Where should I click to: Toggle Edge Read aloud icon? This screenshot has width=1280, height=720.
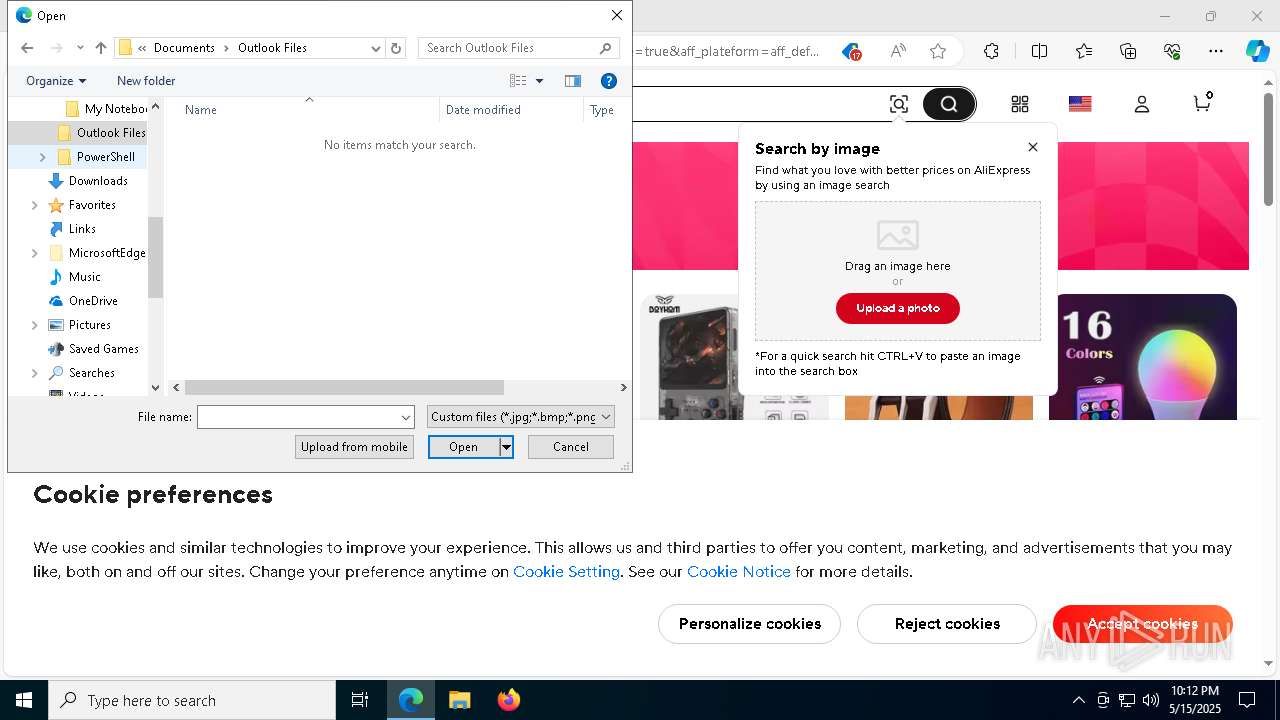click(898, 51)
